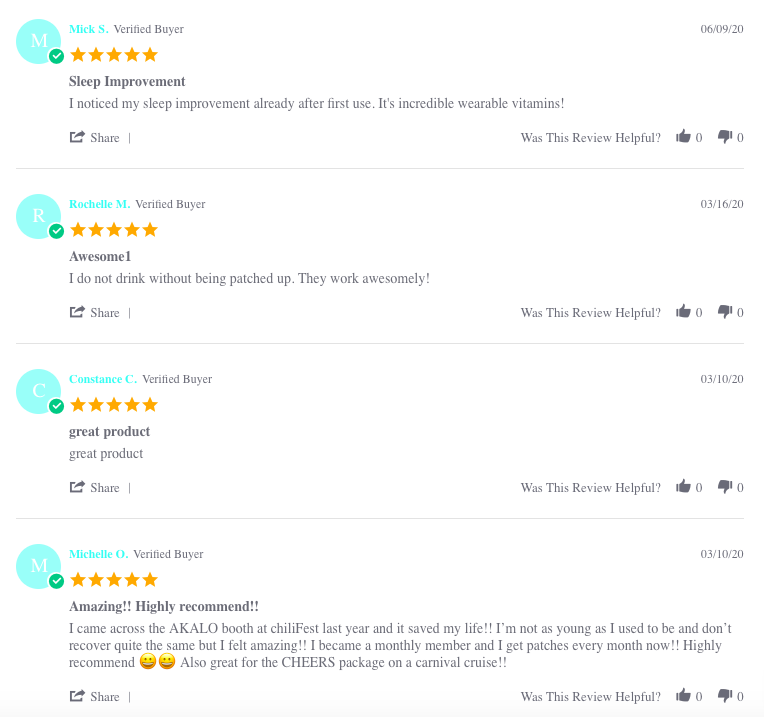This screenshot has width=764, height=717.
Task: Share Rochelle M.'s review
Action: [x=95, y=313]
